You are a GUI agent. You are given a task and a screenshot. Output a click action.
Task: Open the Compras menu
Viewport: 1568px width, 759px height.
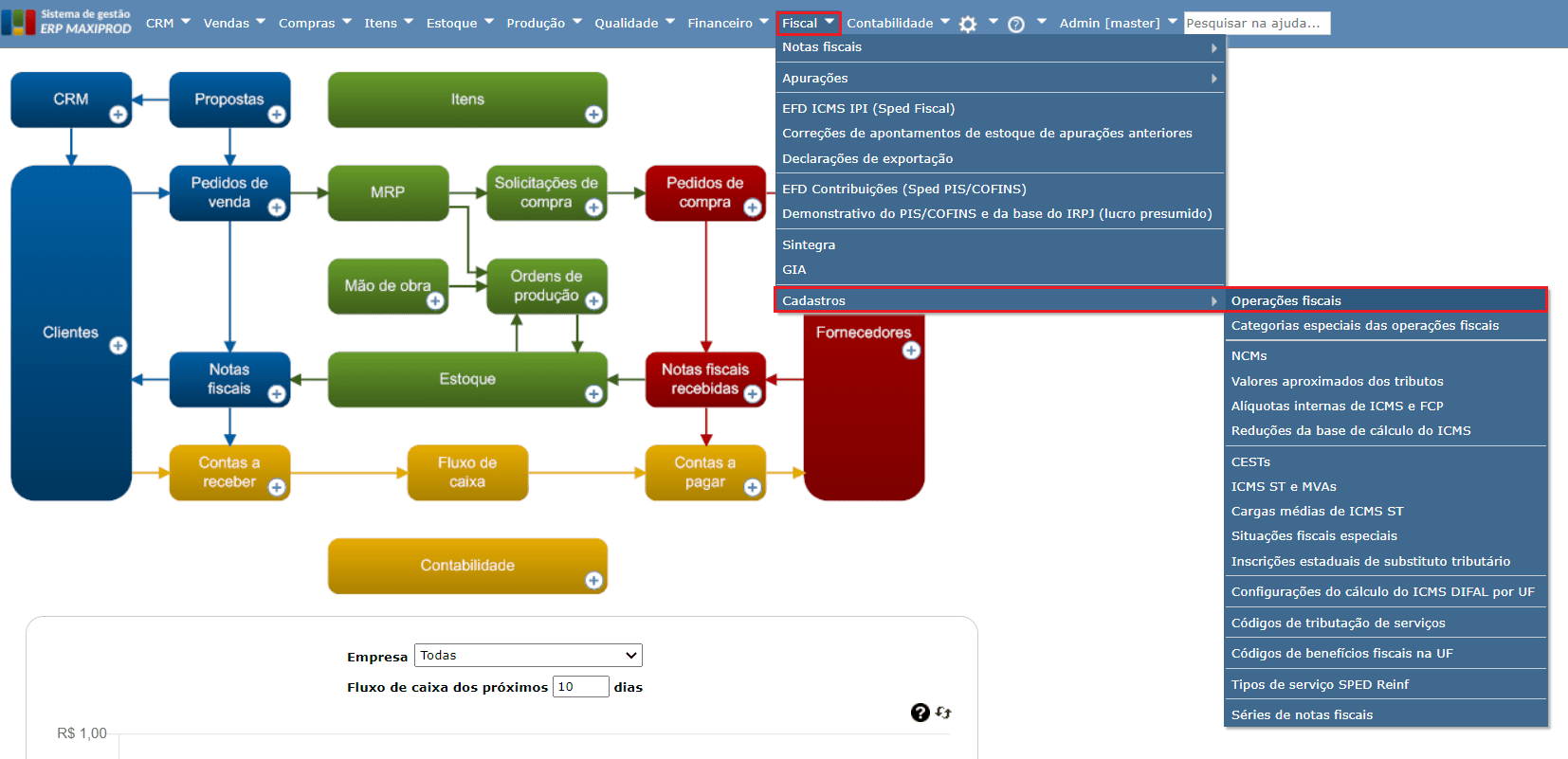[x=315, y=23]
